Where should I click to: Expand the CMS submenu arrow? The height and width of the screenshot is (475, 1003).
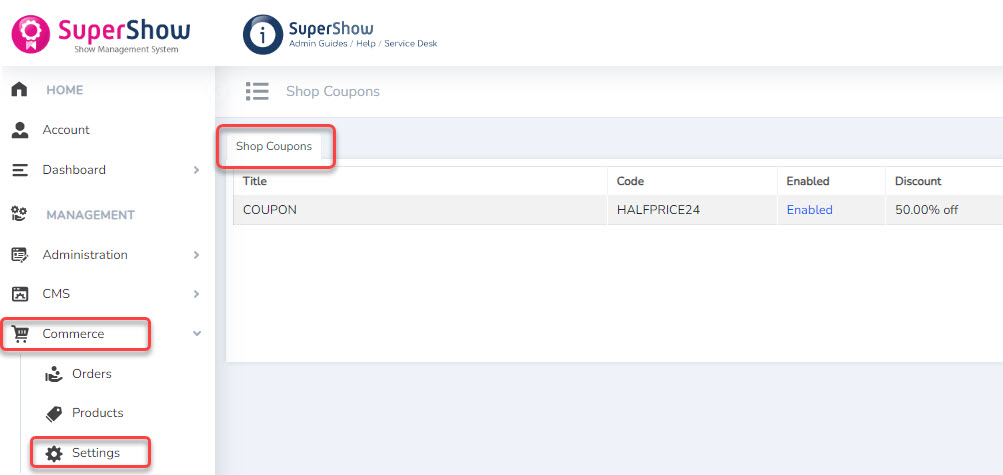click(196, 294)
